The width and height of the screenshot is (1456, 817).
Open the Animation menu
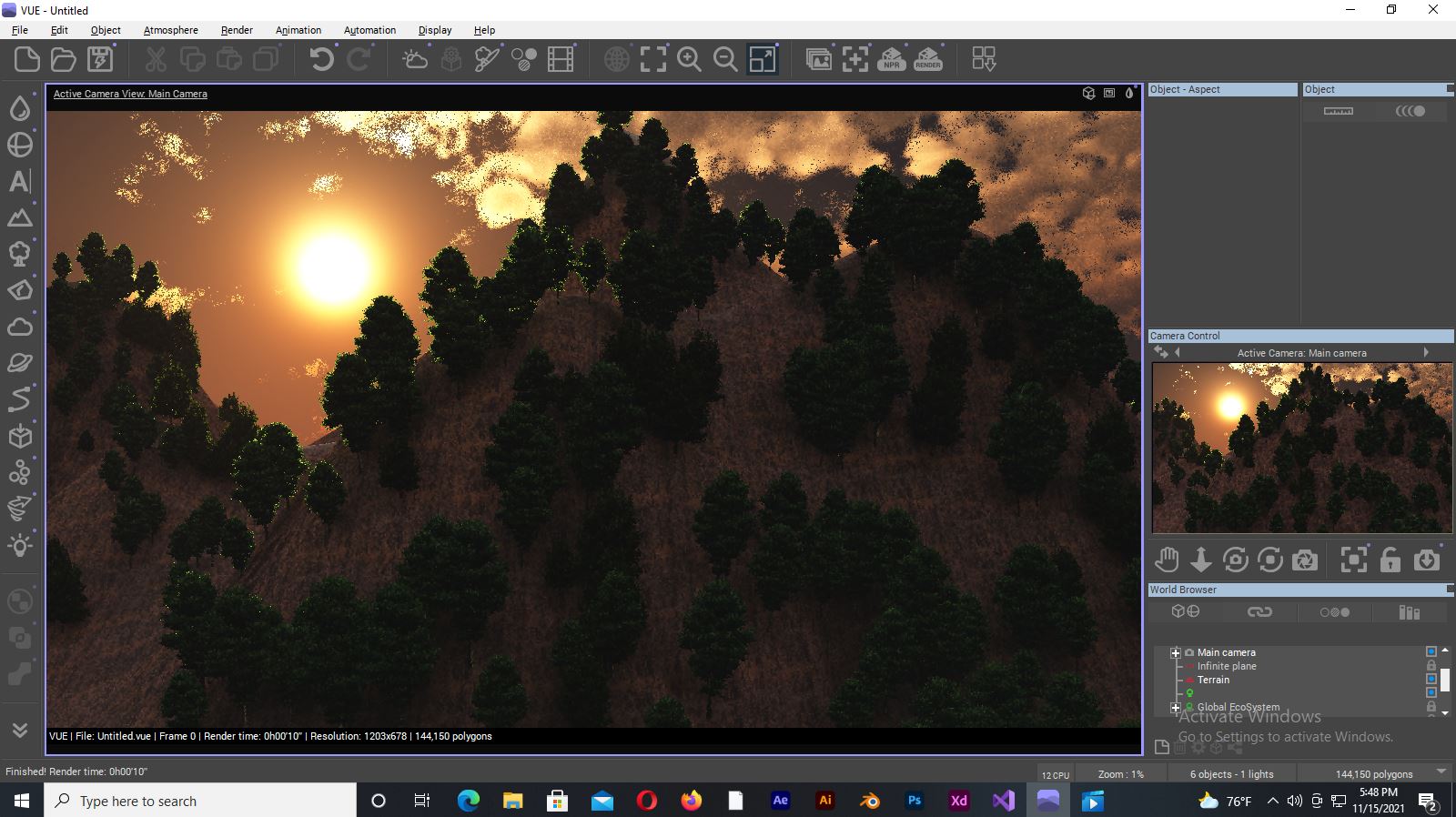(x=298, y=30)
